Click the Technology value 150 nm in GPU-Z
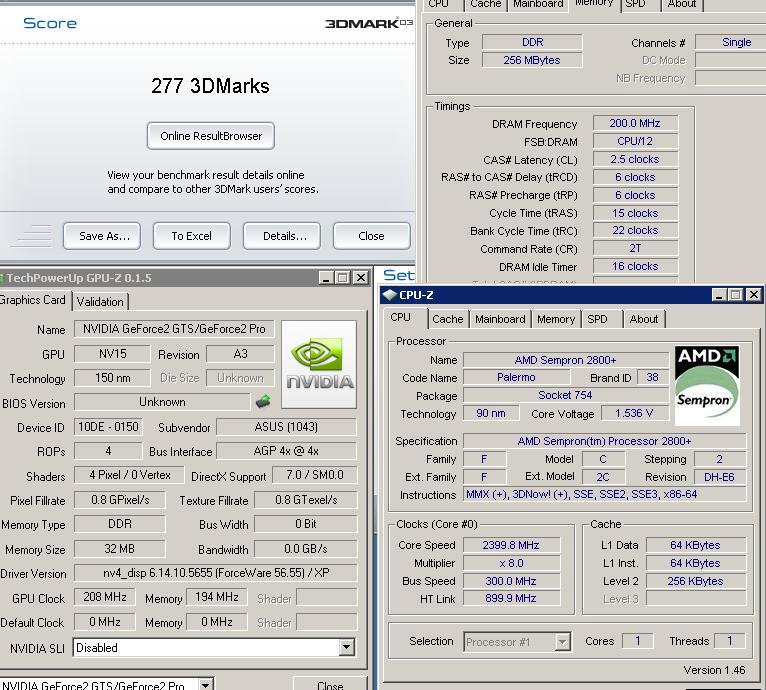766x690 pixels. point(112,378)
